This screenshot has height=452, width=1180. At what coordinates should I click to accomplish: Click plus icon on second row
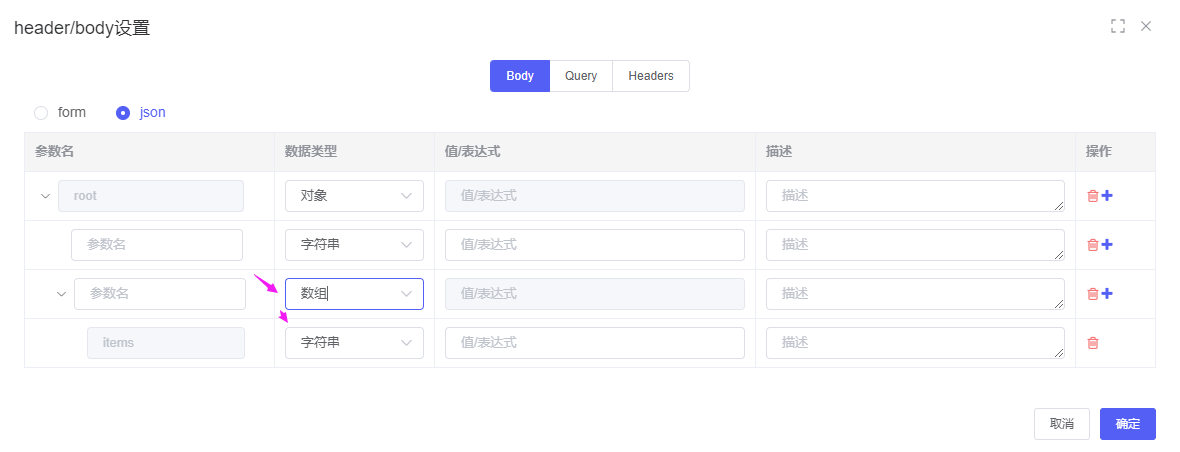pos(1107,245)
